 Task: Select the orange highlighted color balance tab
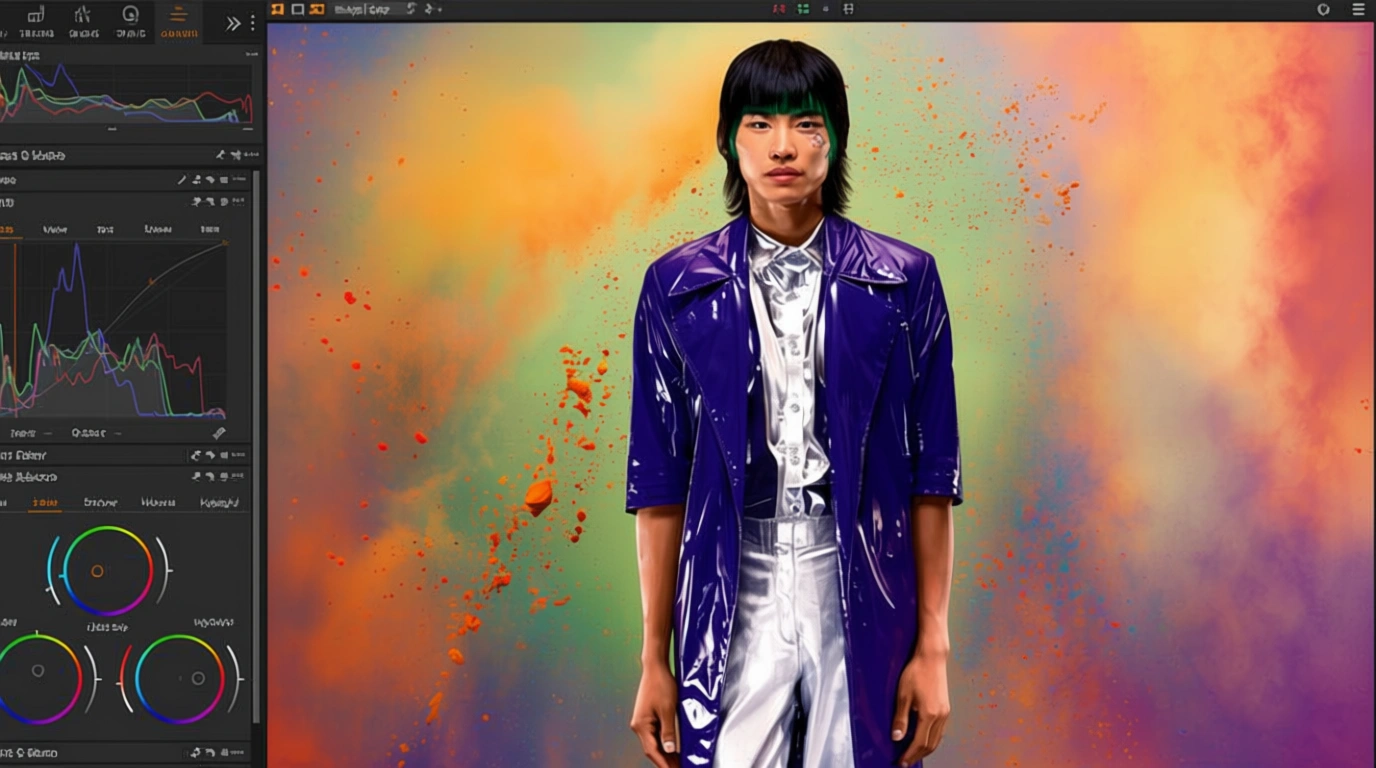tap(44, 502)
